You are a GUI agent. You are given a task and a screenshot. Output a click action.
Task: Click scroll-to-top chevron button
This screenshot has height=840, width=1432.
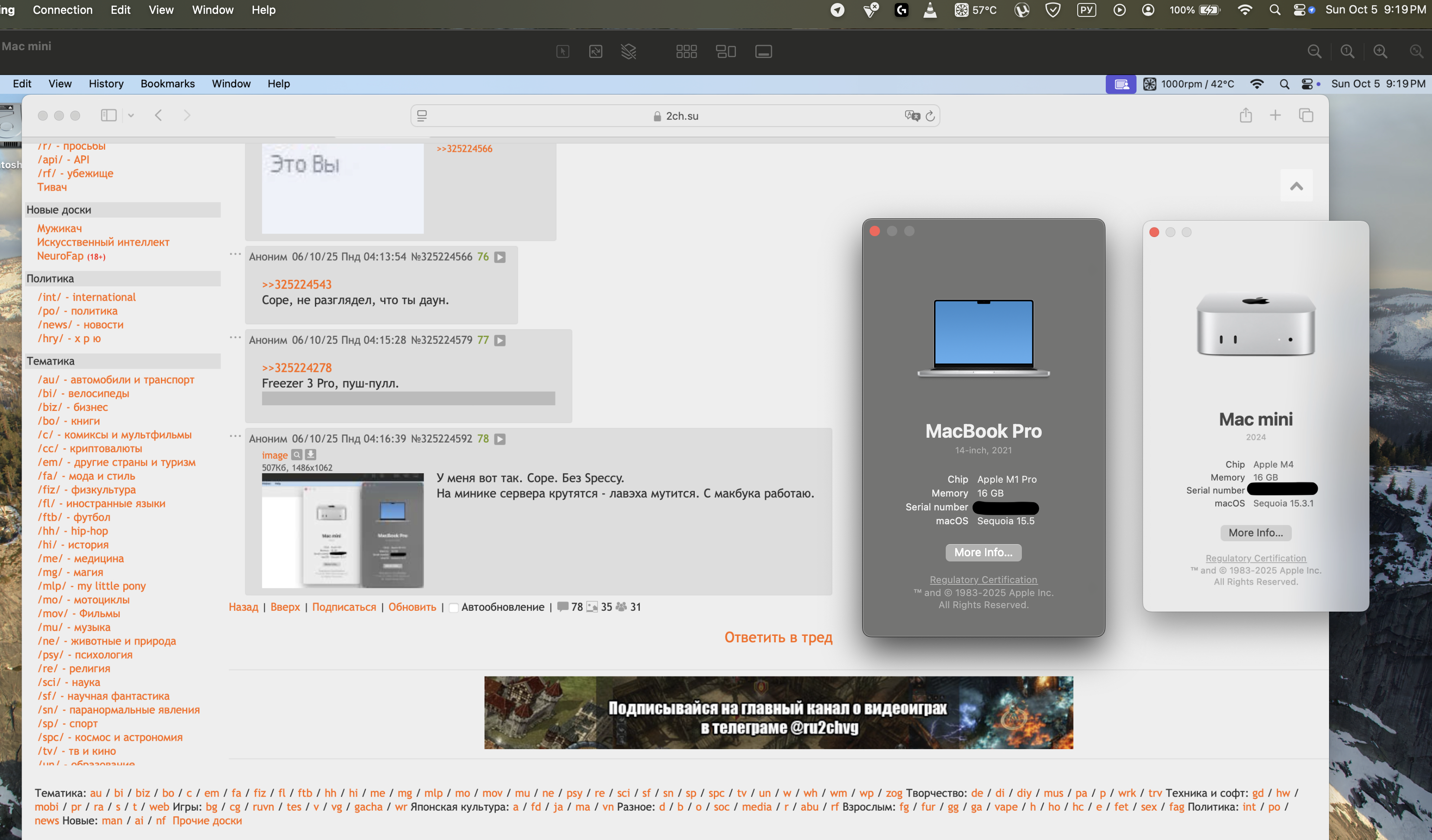pos(1296,186)
